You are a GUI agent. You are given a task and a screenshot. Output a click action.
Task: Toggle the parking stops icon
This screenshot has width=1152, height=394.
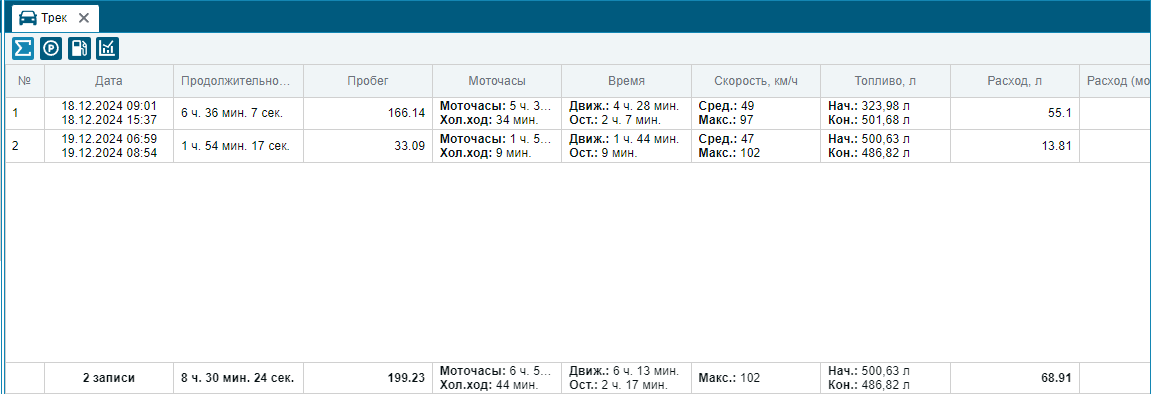click(x=51, y=49)
